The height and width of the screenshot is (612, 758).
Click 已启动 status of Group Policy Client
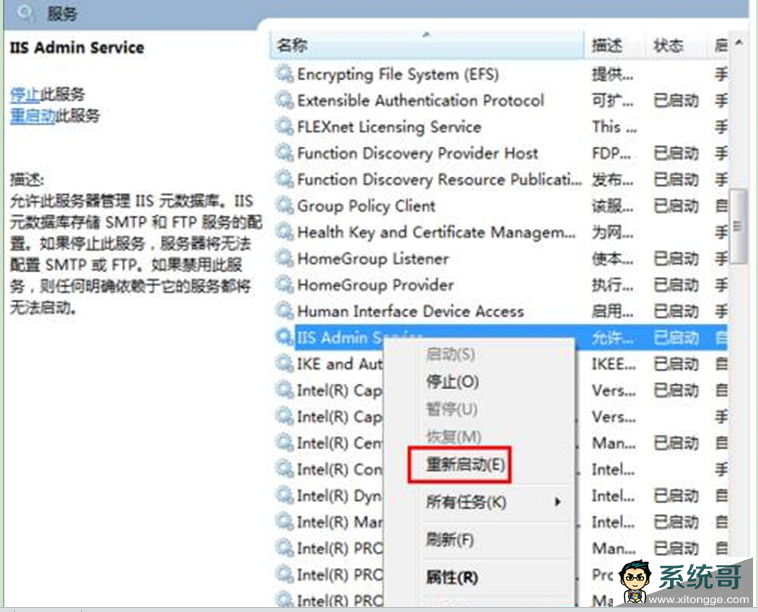676,205
